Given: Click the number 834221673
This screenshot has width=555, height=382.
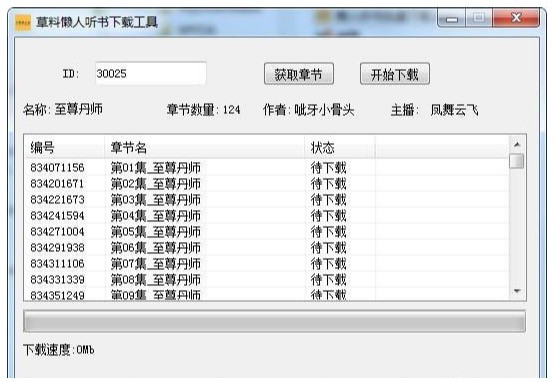Looking at the screenshot, I should tap(57, 200).
